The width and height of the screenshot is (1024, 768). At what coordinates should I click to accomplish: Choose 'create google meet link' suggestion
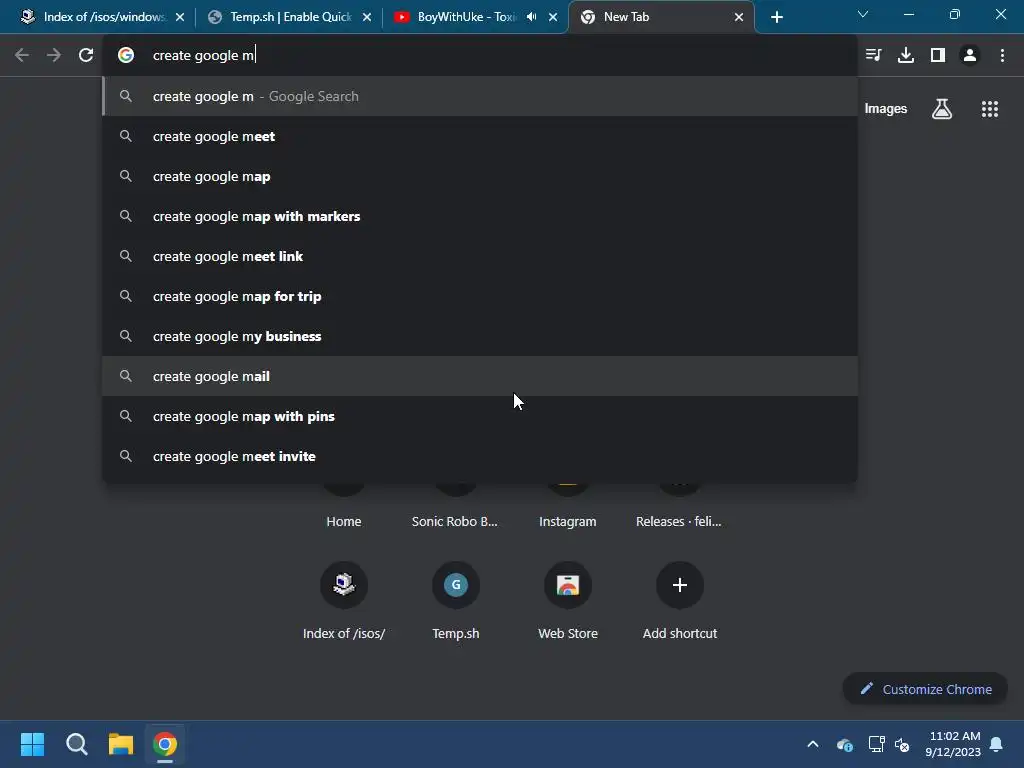pyautogui.click(x=480, y=257)
